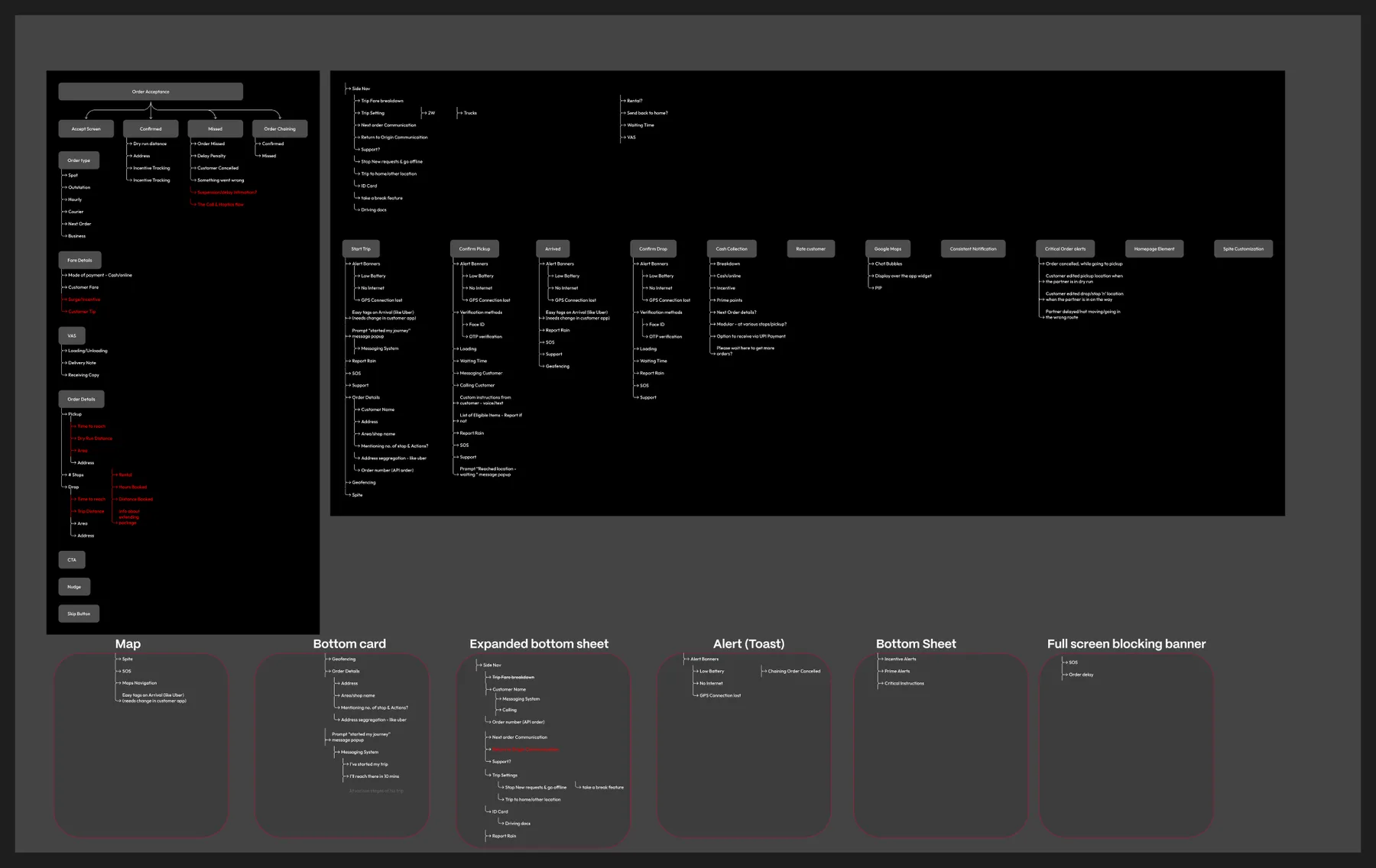Viewport: 1376px width, 868px height.
Task: Select the Order Chaining node
Action: coord(280,129)
